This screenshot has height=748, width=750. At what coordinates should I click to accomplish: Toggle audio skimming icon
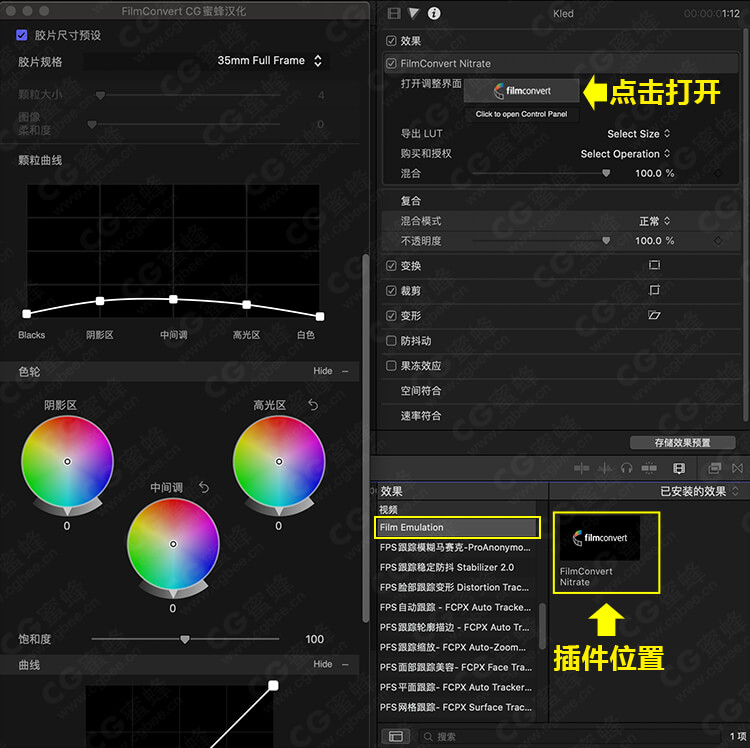[x=605, y=468]
